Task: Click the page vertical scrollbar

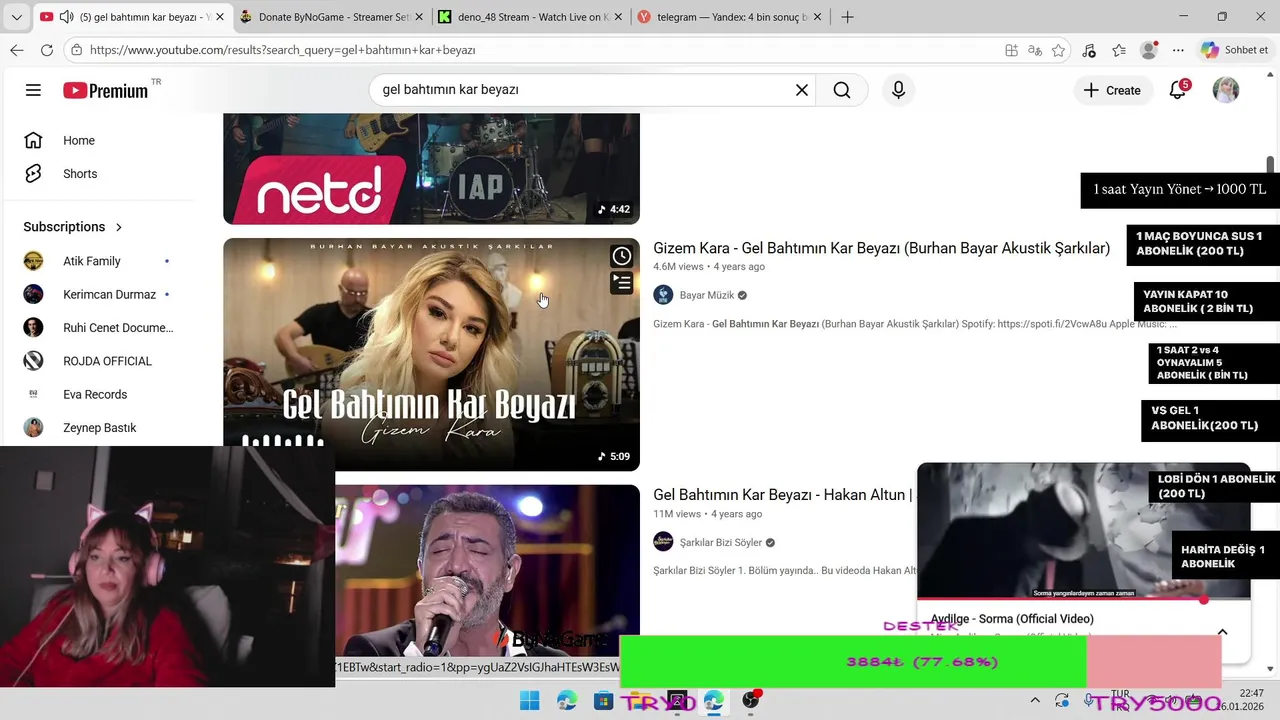Action: click(x=1270, y=165)
